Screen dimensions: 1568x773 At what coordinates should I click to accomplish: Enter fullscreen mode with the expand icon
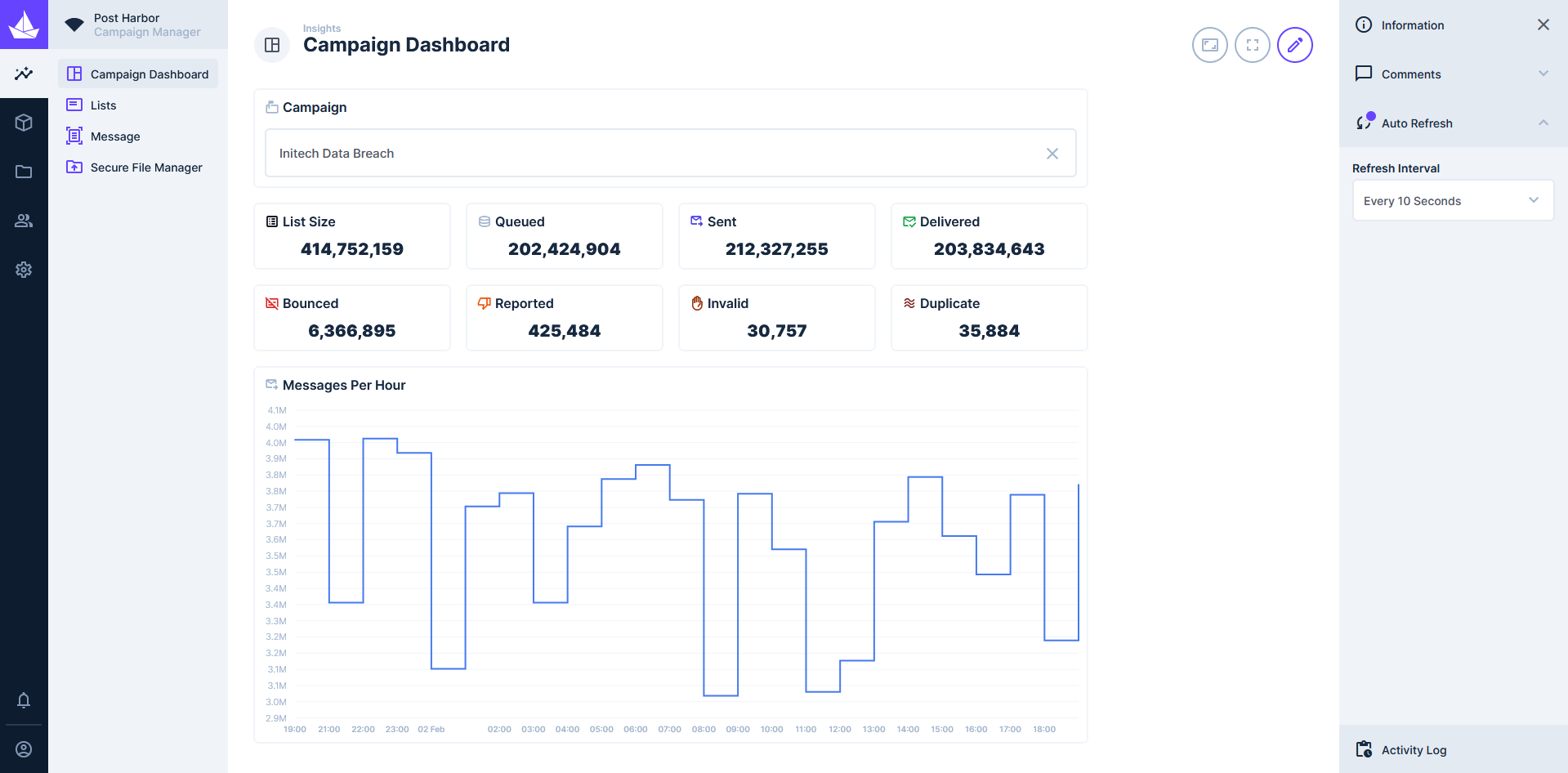1252,45
